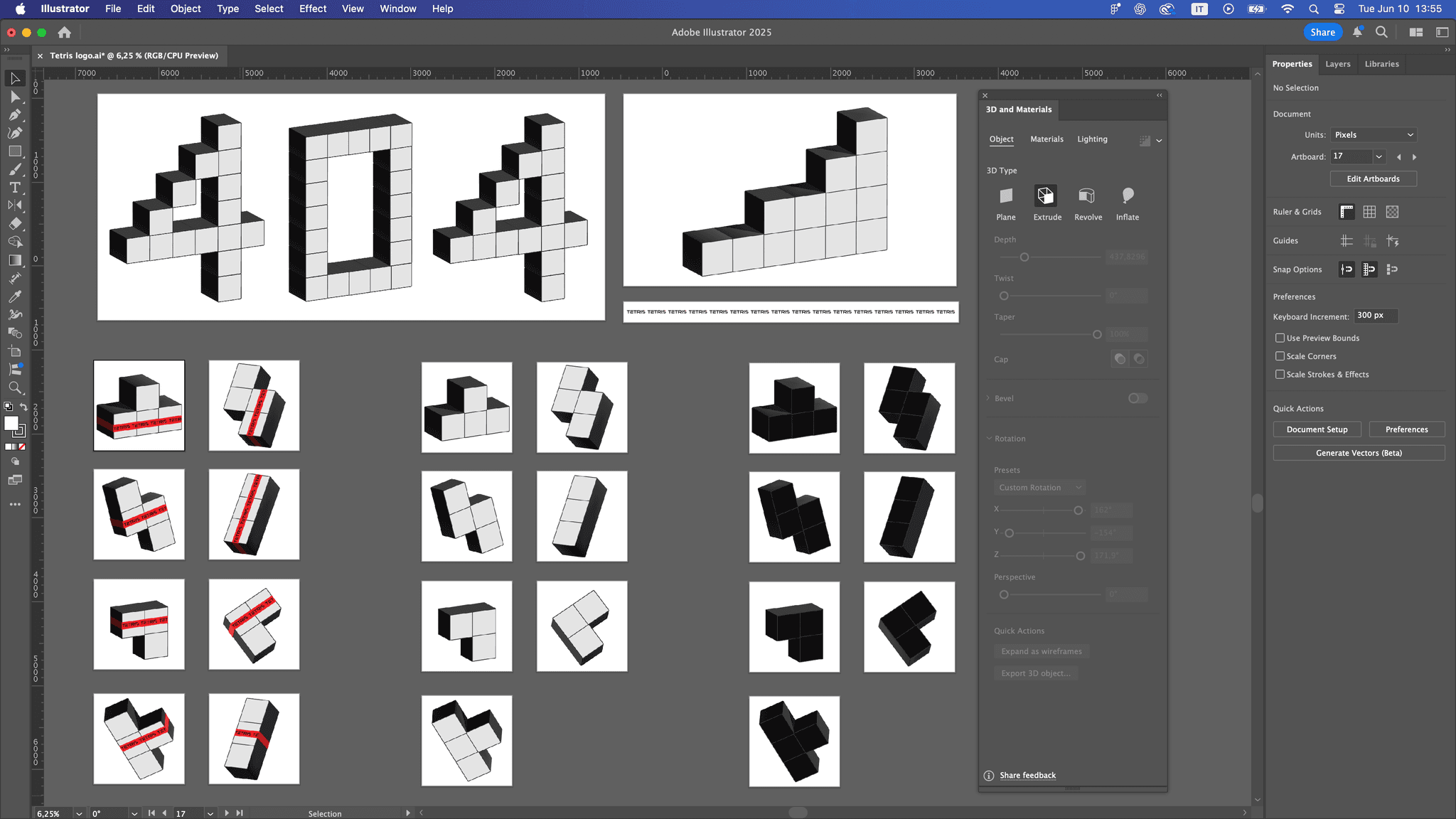Open the Units dropdown set to Pixels
1456x819 pixels.
(1374, 135)
